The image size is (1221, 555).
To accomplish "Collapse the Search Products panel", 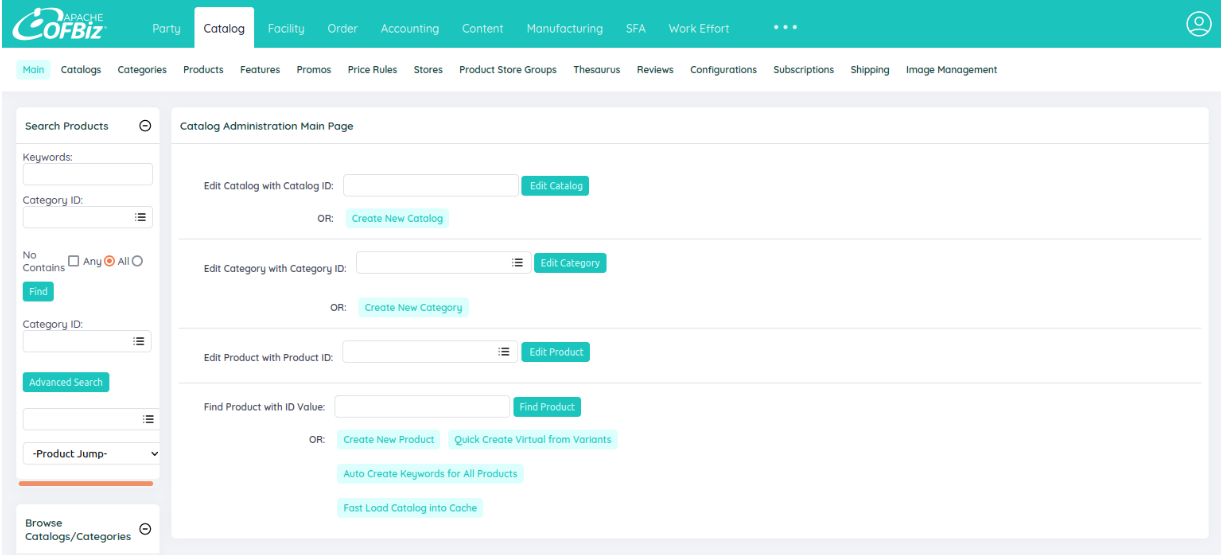I will [145, 126].
